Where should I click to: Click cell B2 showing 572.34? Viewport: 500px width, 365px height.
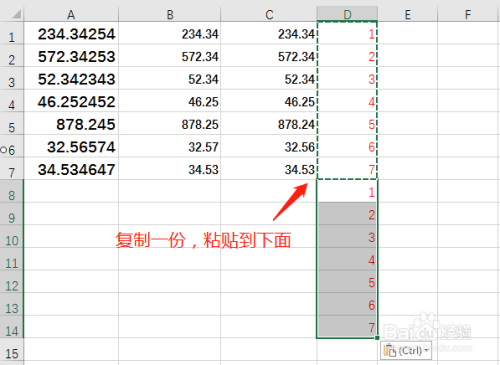pyautogui.click(x=170, y=56)
